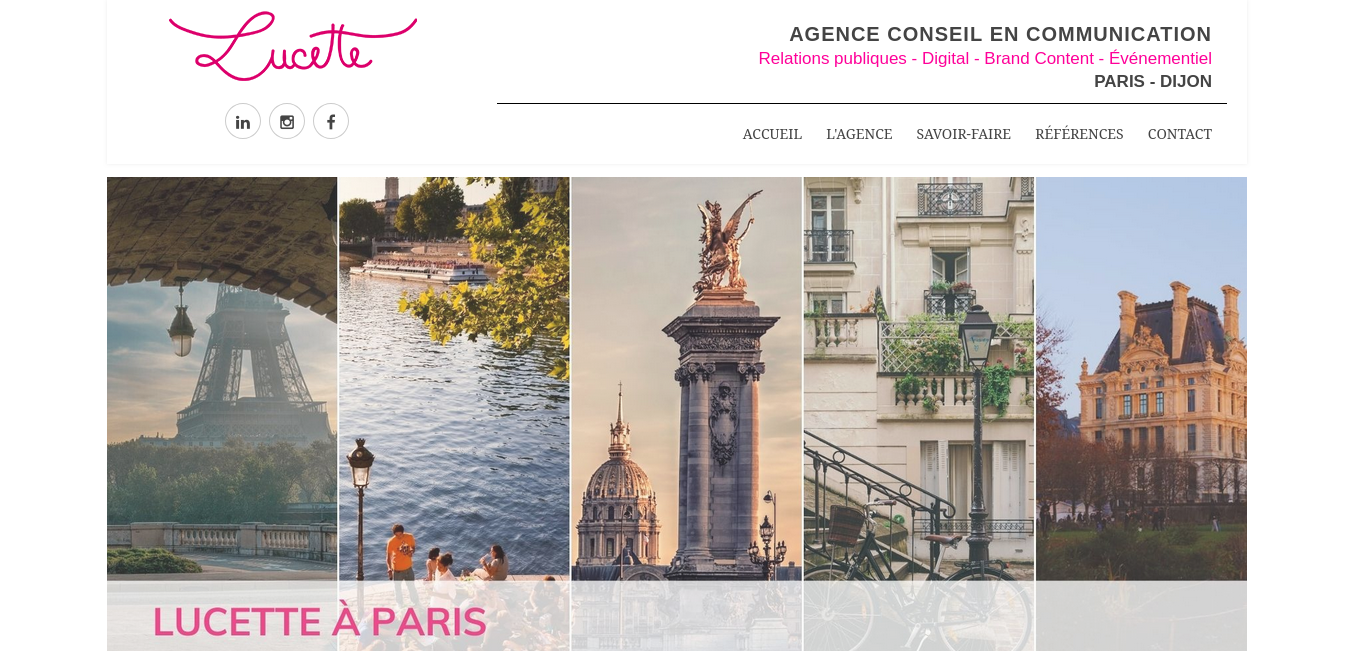1366x651 pixels.
Task: Click the divider line above the navigation menu
Action: tap(862, 103)
